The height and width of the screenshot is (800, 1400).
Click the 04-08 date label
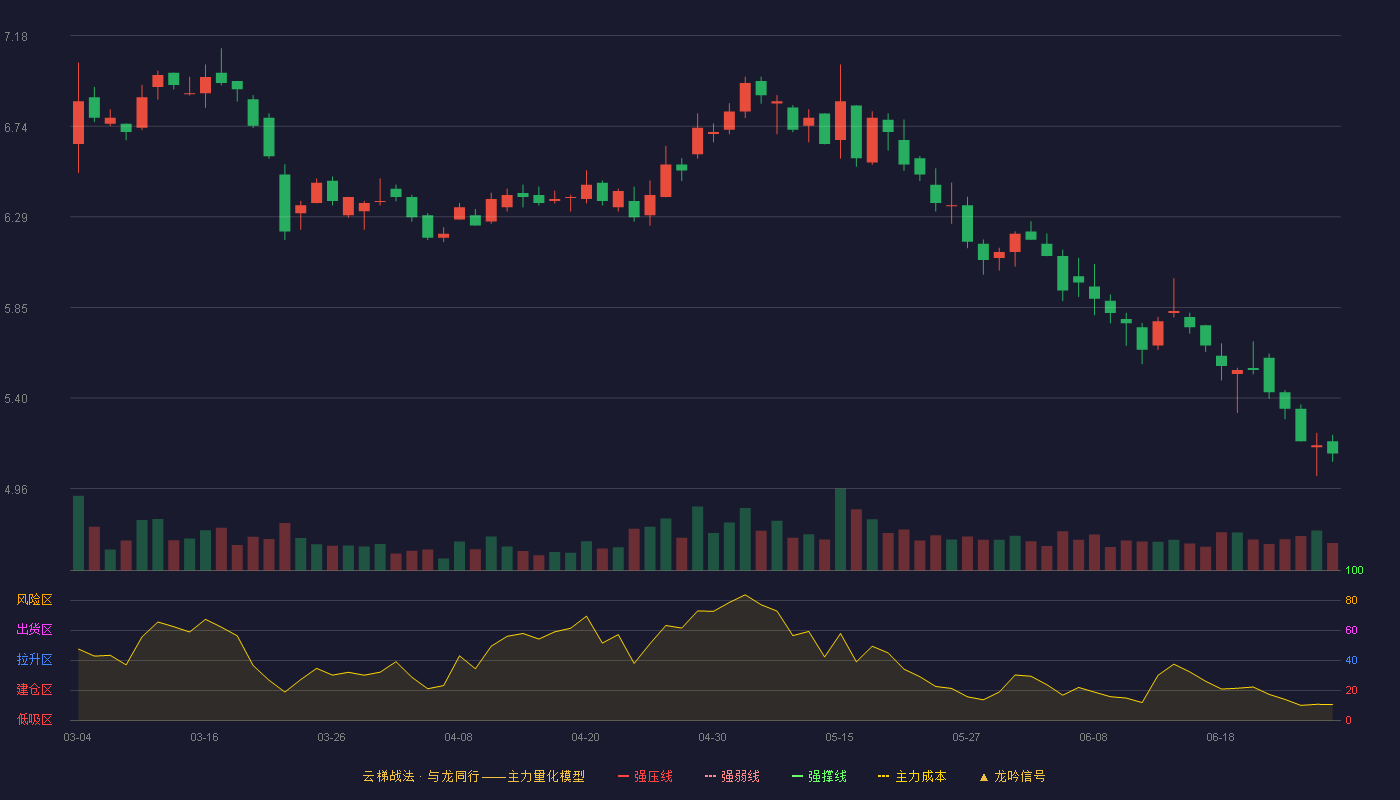(x=458, y=737)
